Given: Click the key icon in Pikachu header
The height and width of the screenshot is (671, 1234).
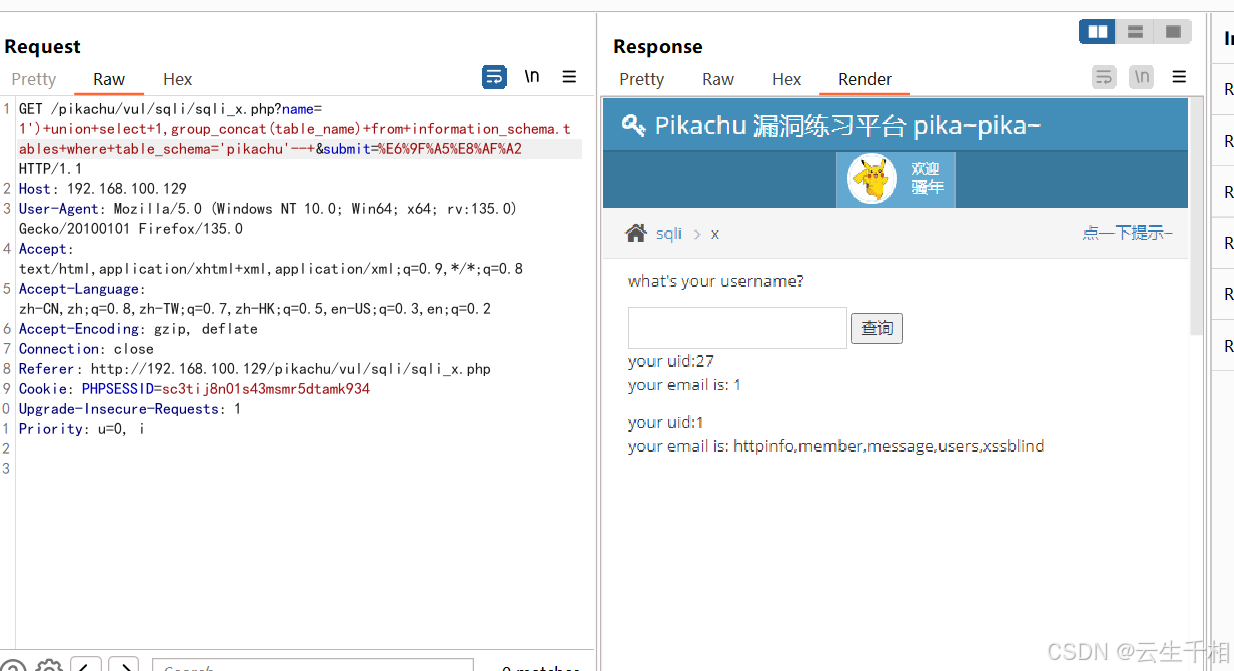Looking at the screenshot, I should (x=633, y=125).
